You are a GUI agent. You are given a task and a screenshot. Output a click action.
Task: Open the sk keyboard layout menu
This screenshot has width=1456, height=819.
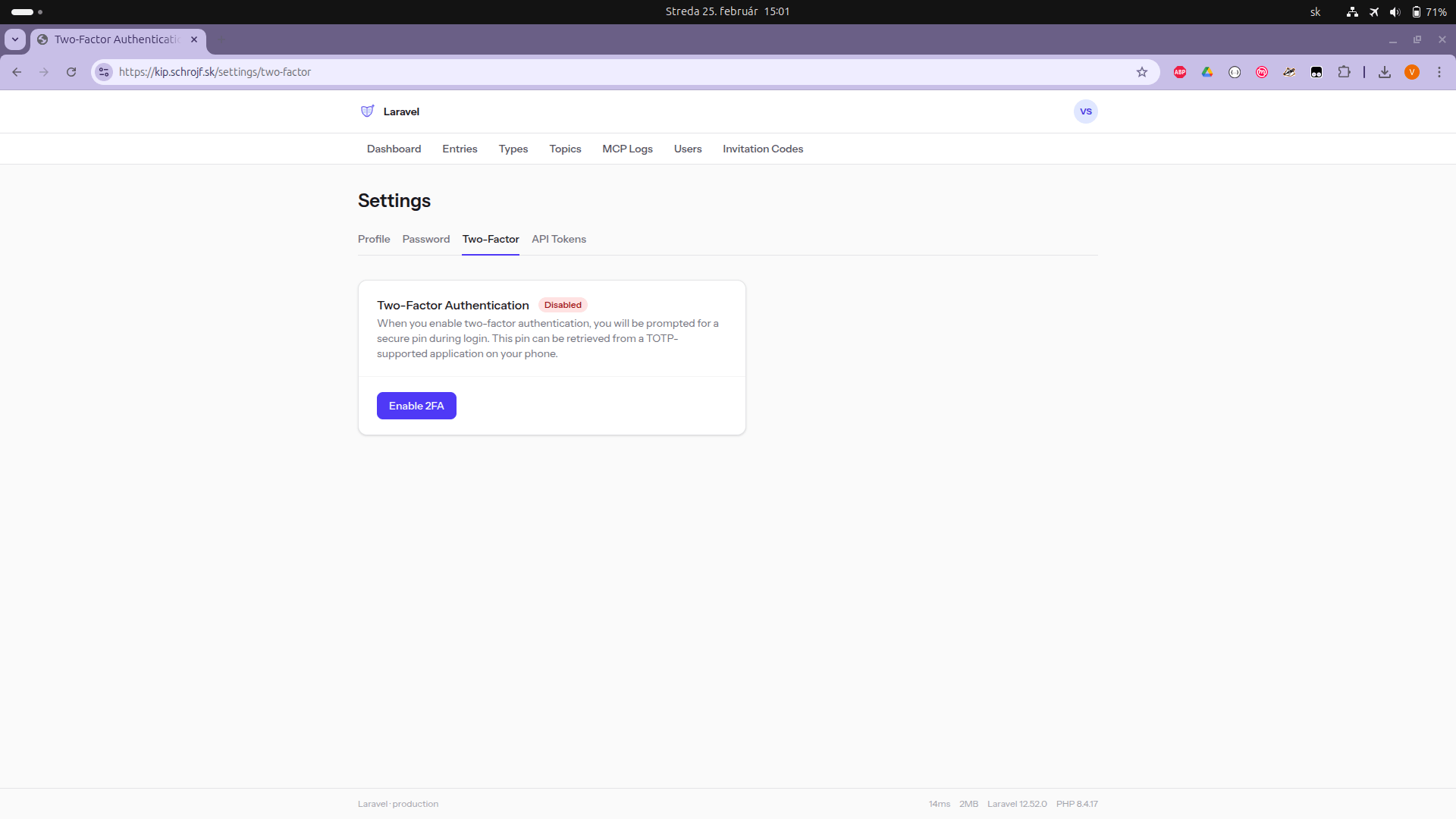[x=1316, y=12]
